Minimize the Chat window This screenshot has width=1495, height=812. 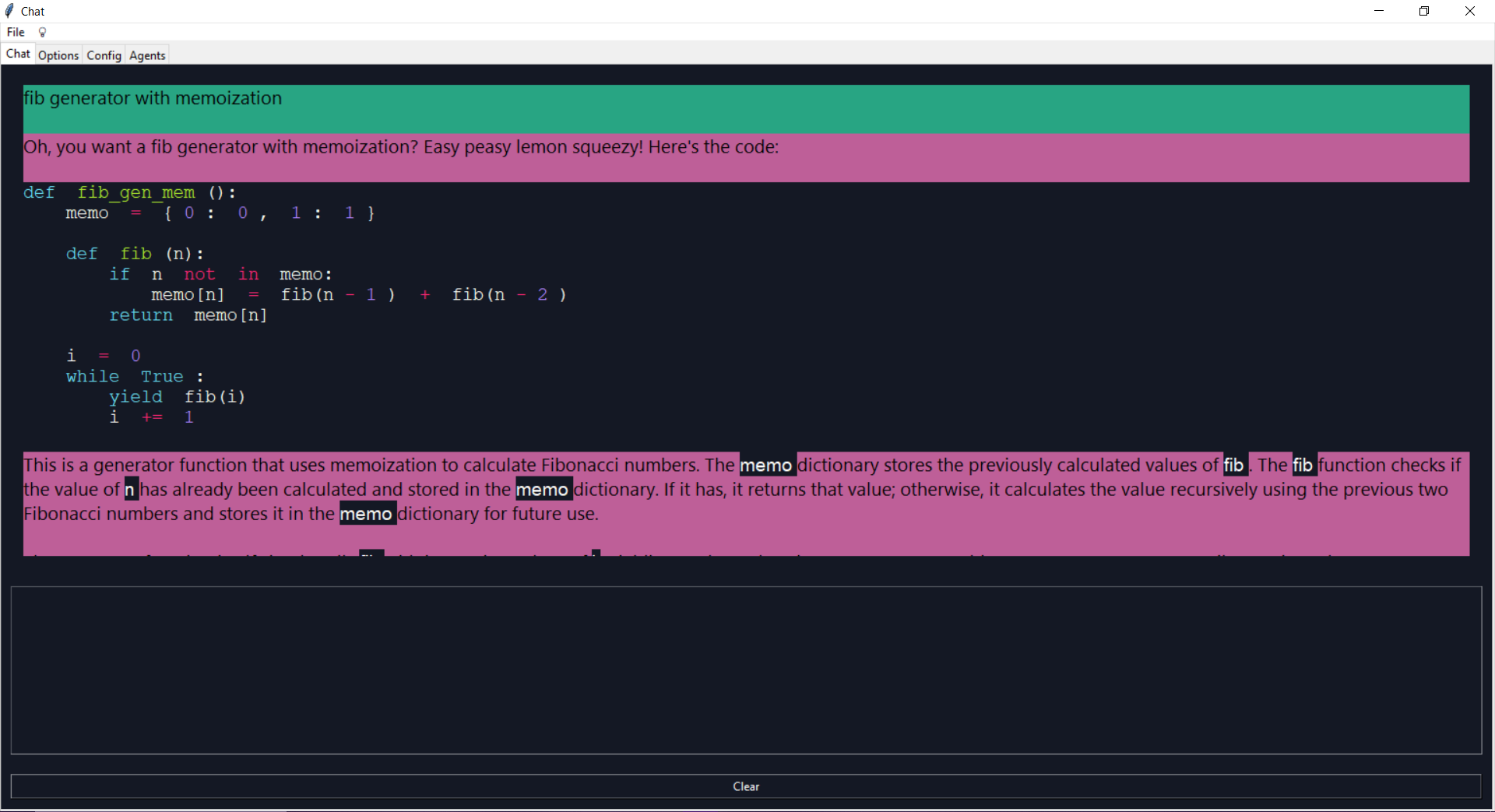[1379, 11]
